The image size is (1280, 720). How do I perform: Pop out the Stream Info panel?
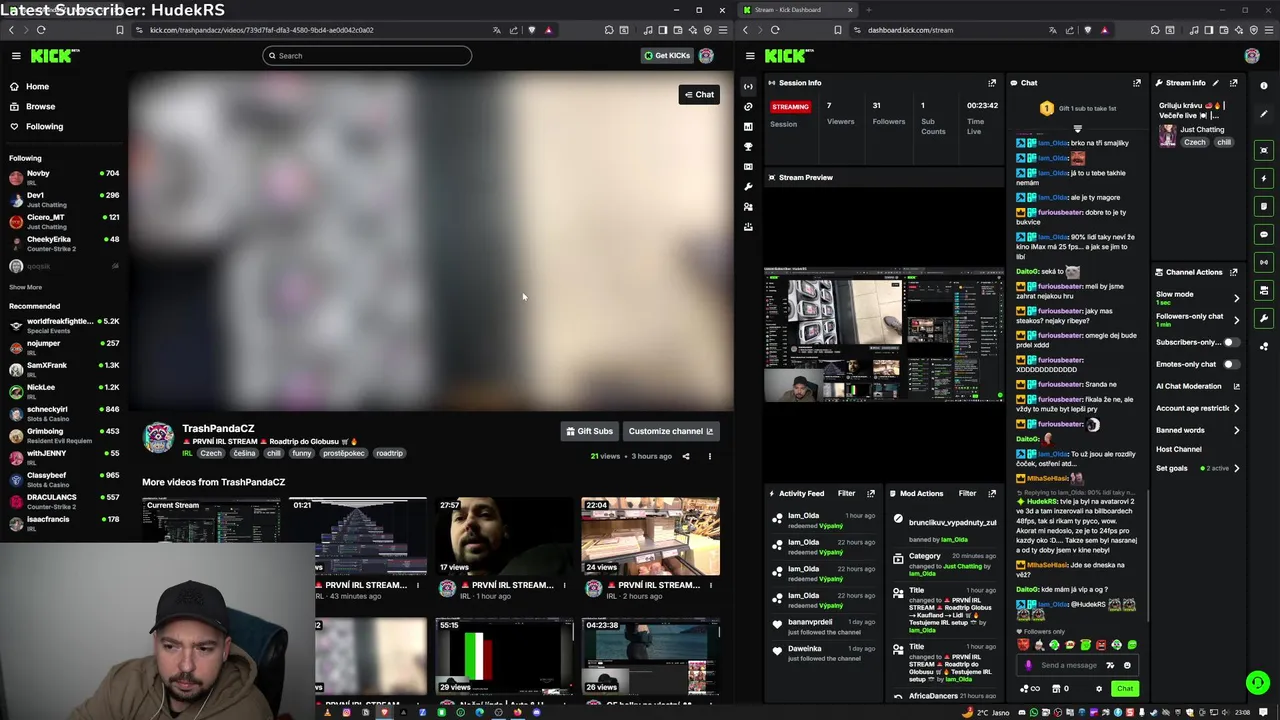pyautogui.click(x=1233, y=83)
